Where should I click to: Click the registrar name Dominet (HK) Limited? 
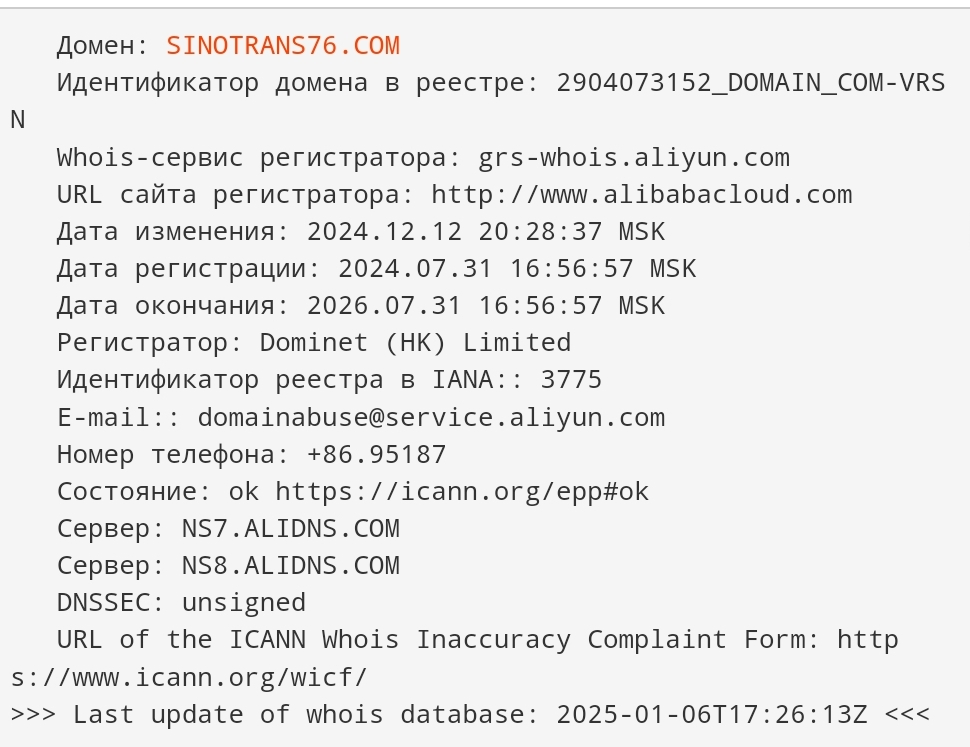(415, 343)
